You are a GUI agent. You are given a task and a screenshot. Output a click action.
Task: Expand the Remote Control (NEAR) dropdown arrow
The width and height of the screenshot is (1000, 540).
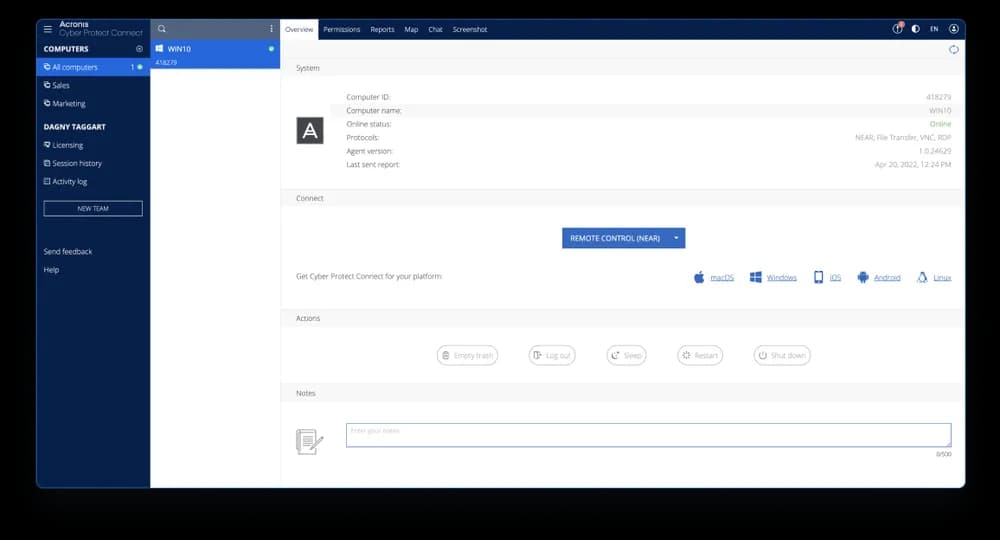676,238
